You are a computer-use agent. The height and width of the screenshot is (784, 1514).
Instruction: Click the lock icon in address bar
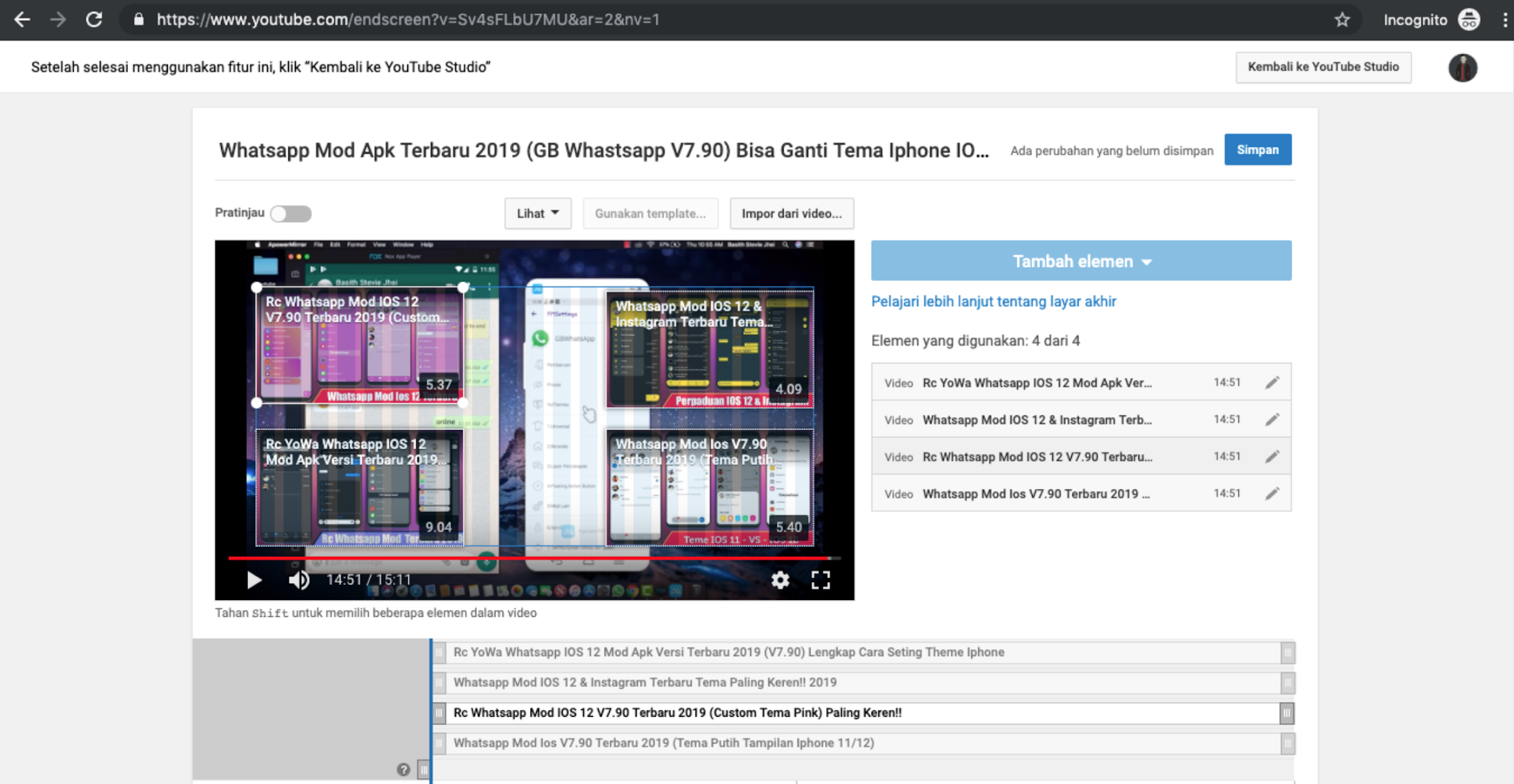click(x=138, y=20)
